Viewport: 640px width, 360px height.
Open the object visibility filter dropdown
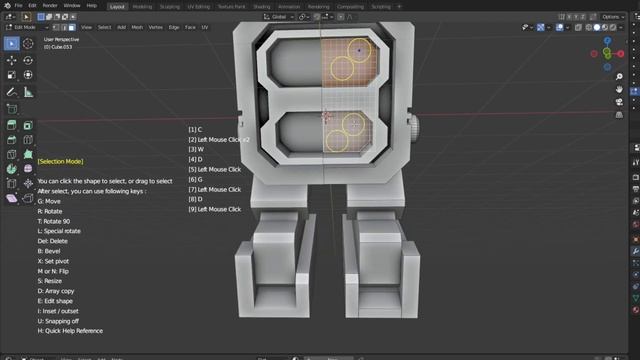[x=527, y=27]
